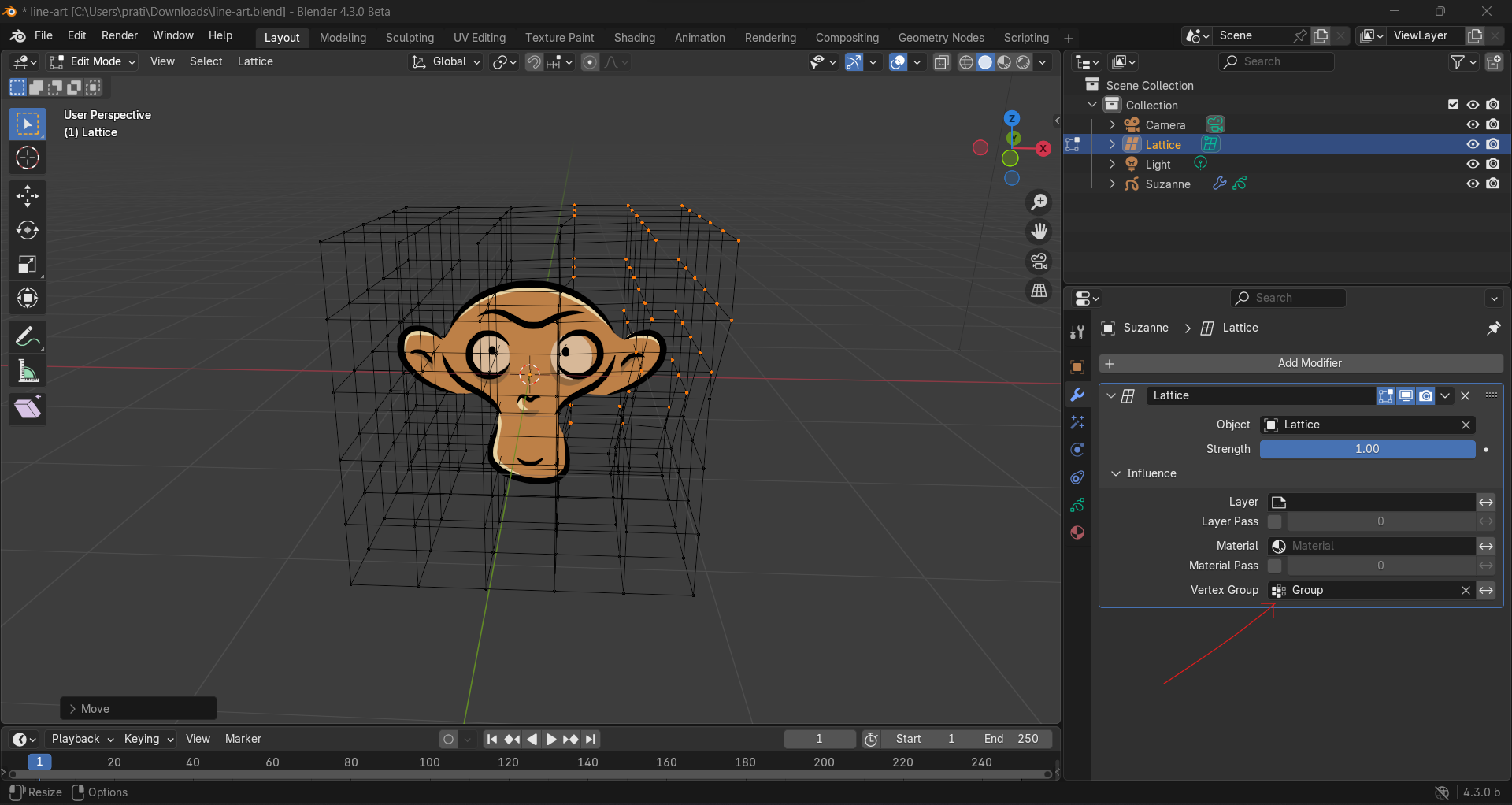Viewport: 1512px width, 805px height.
Task: Click the new collection icon in outliner
Action: click(1493, 61)
